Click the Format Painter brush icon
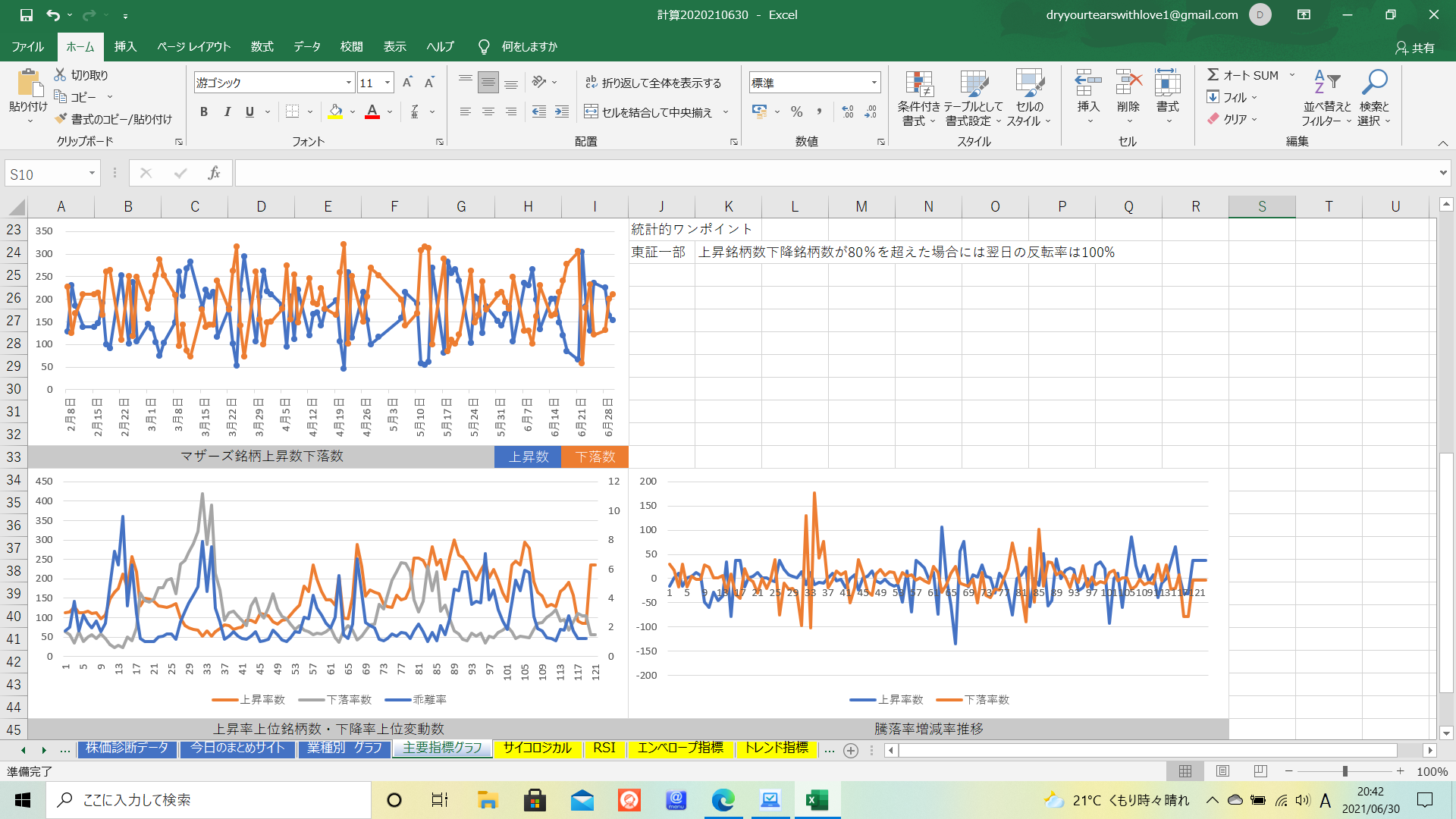The image size is (1456, 819). pos(61,119)
